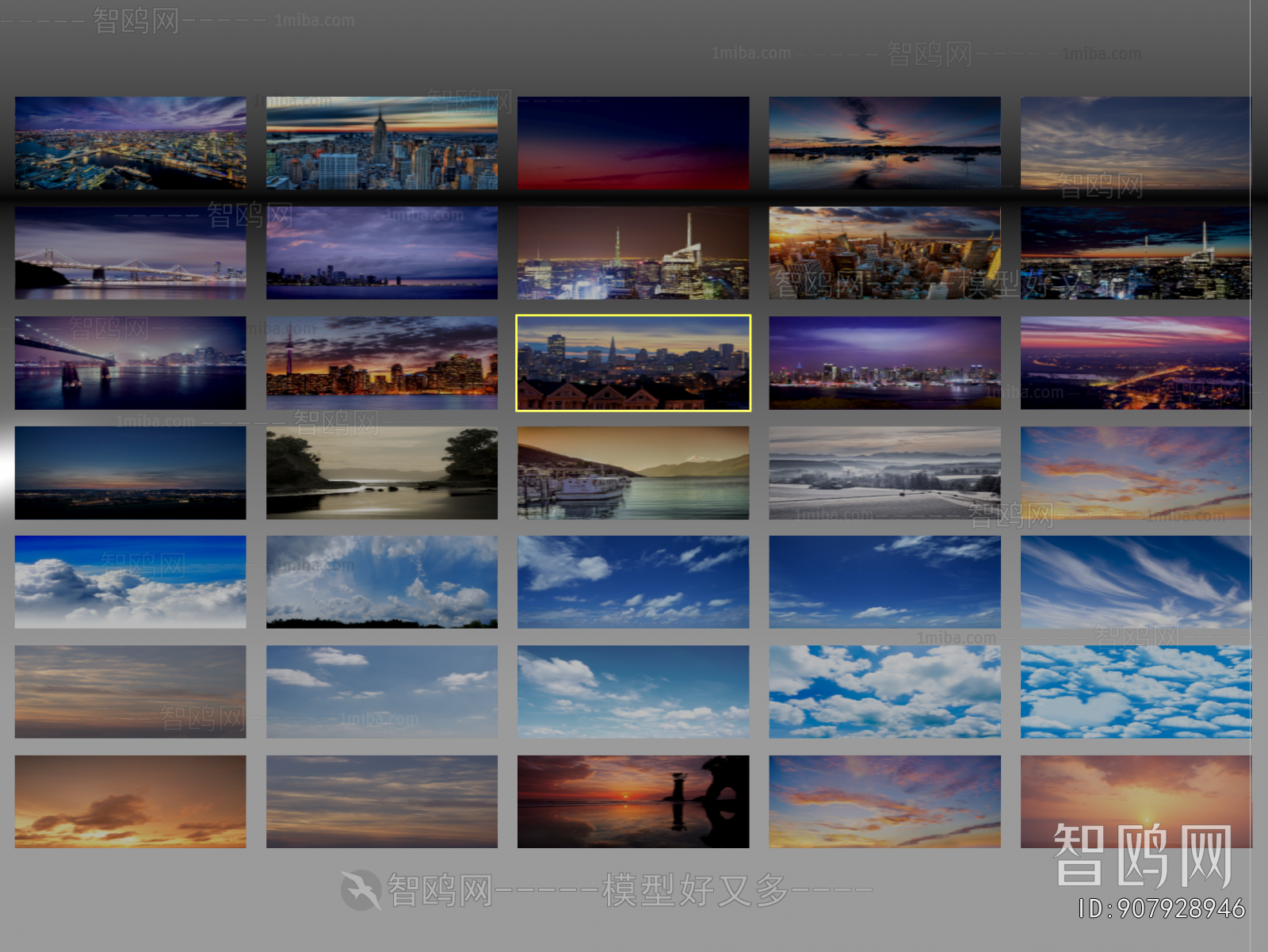Open the puffy white clouds bright blue image
The height and width of the screenshot is (952, 1268).
pyautogui.click(x=884, y=691)
